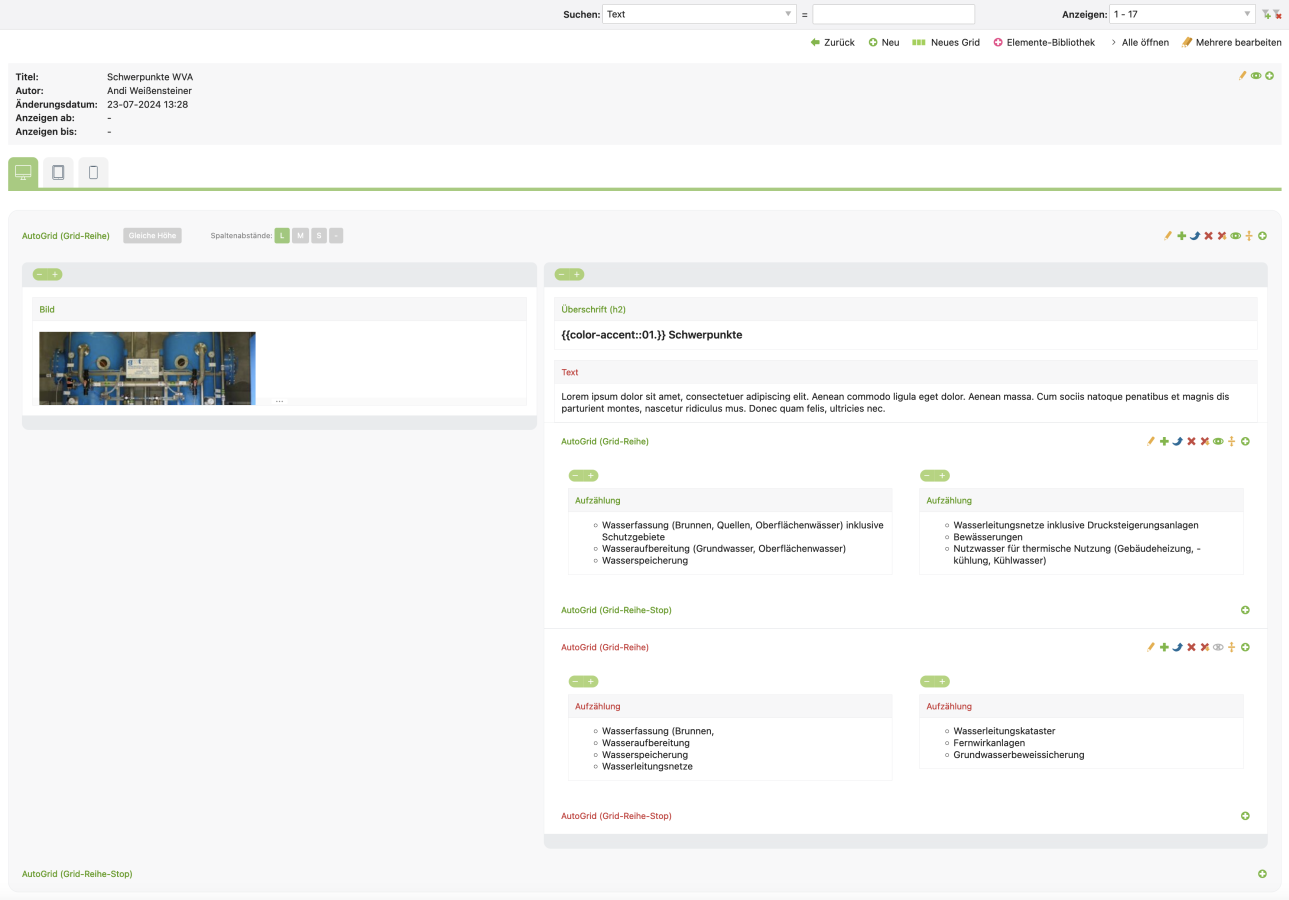The width and height of the screenshot is (1289, 900).
Task: Expand all elements with Alle öffnen
Action: click(1139, 43)
